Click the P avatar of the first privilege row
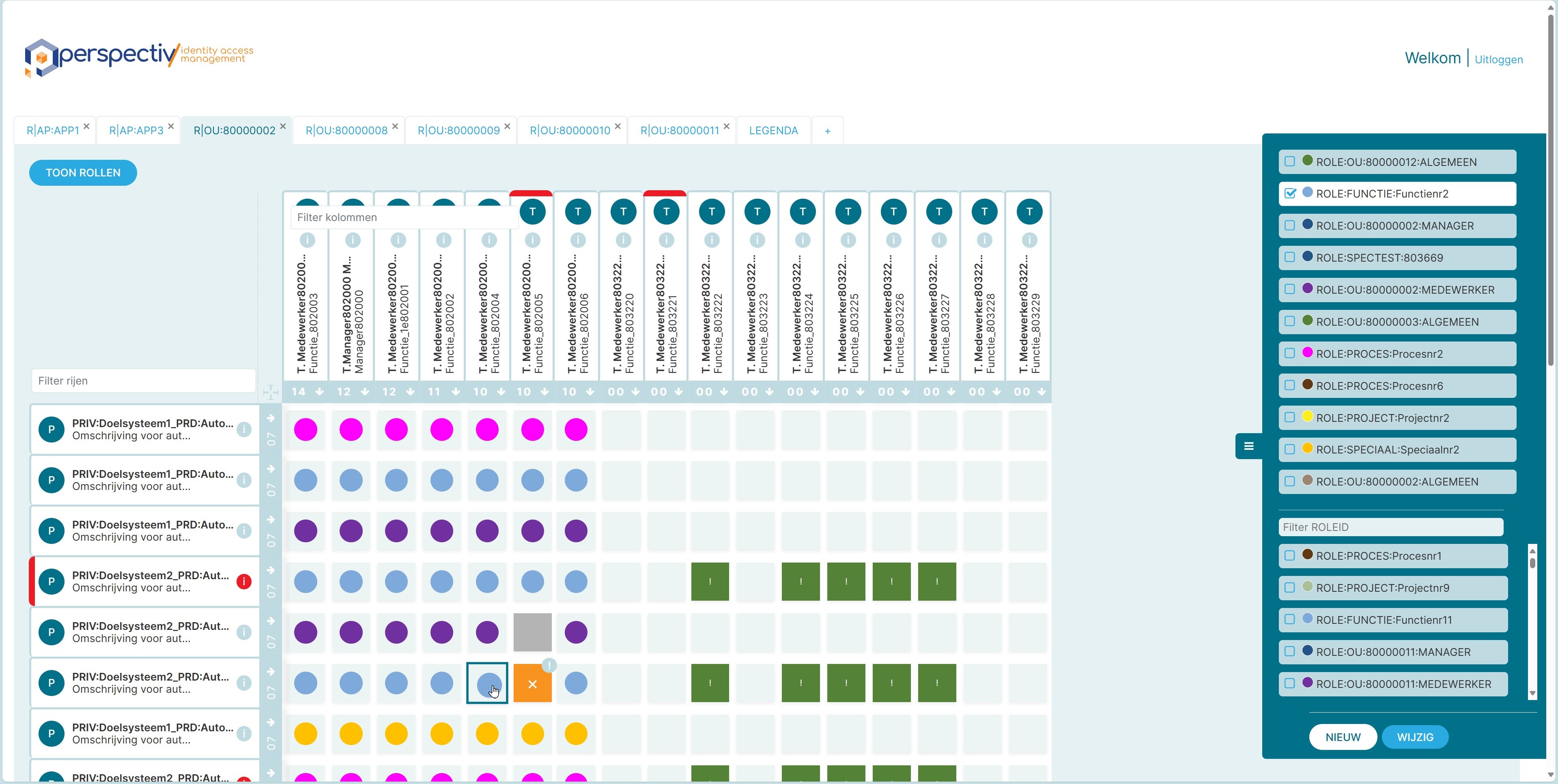 tap(52, 429)
